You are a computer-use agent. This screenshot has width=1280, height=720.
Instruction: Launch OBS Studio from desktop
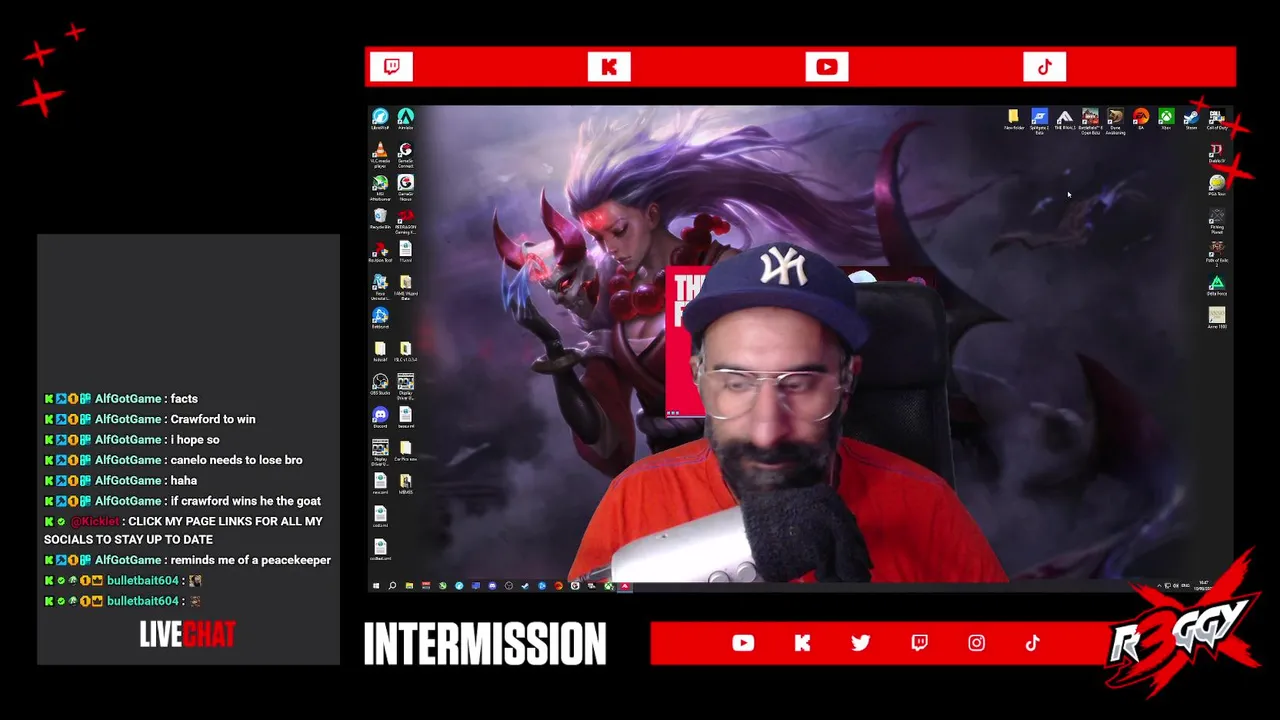pyautogui.click(x=380, y=385)
